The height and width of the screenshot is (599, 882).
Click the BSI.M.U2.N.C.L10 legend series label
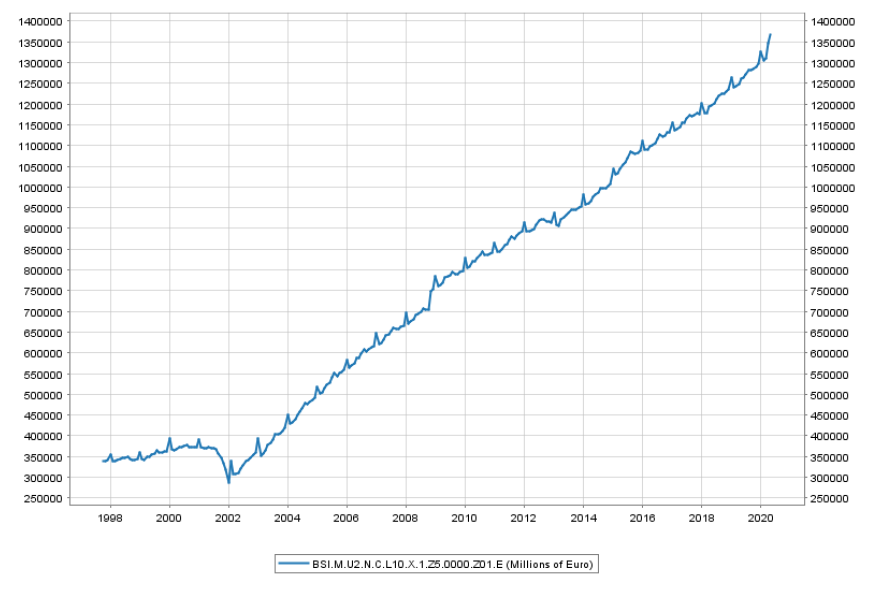452,565
